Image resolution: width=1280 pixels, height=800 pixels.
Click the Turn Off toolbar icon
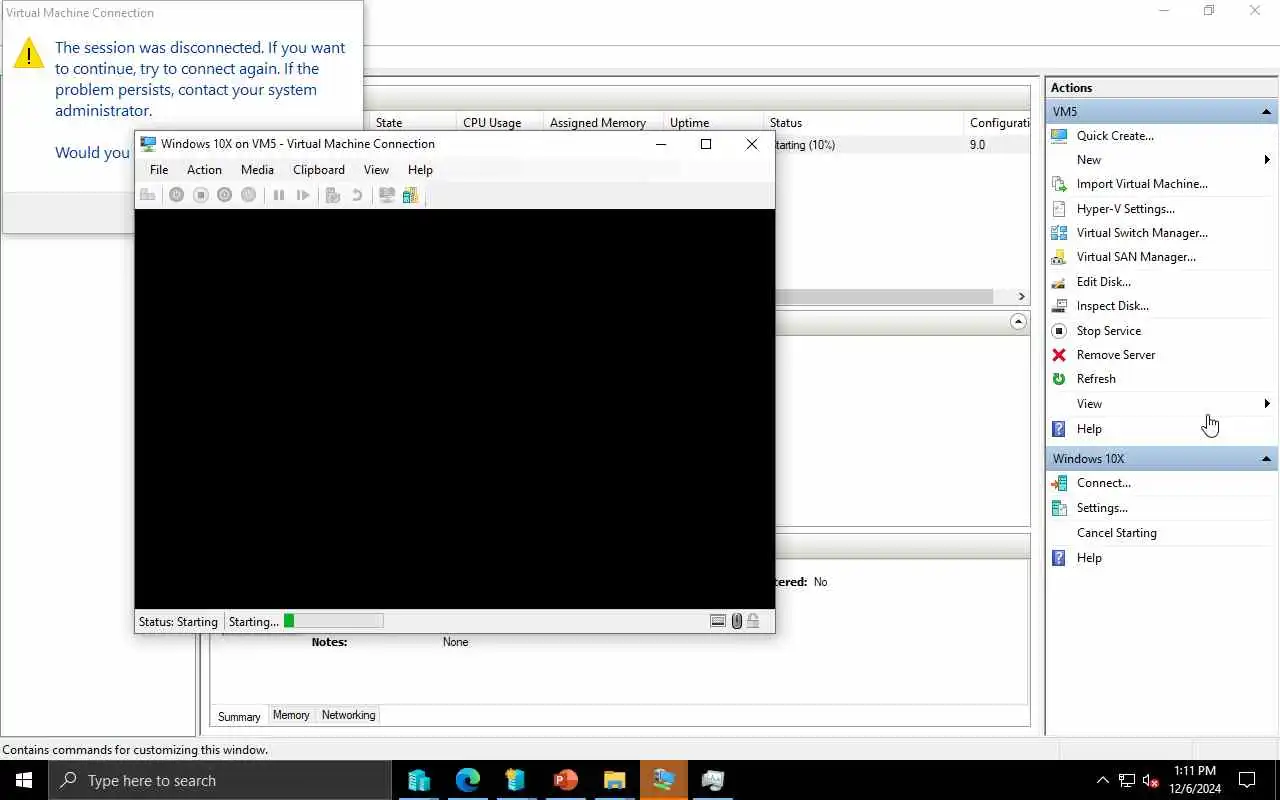click(200, 195)
